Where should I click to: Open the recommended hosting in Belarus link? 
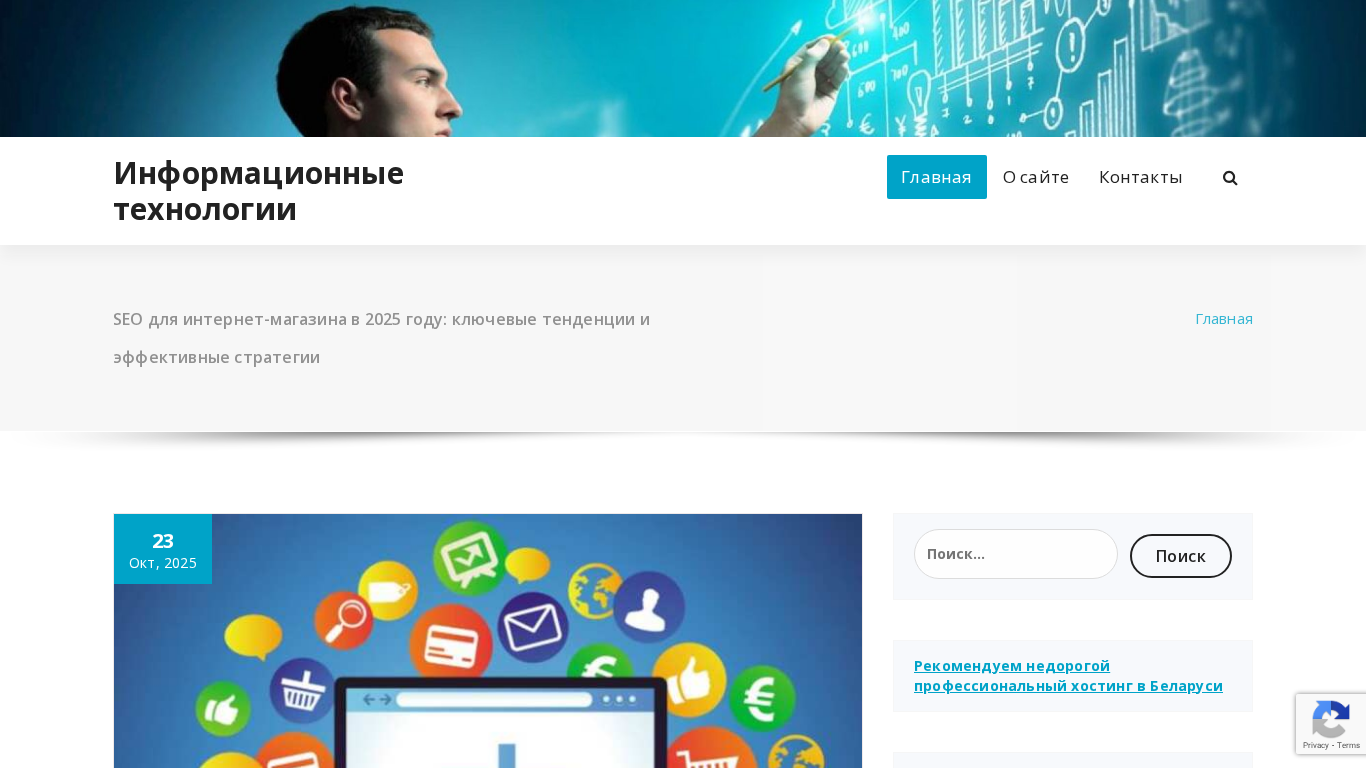(1068, 676)
